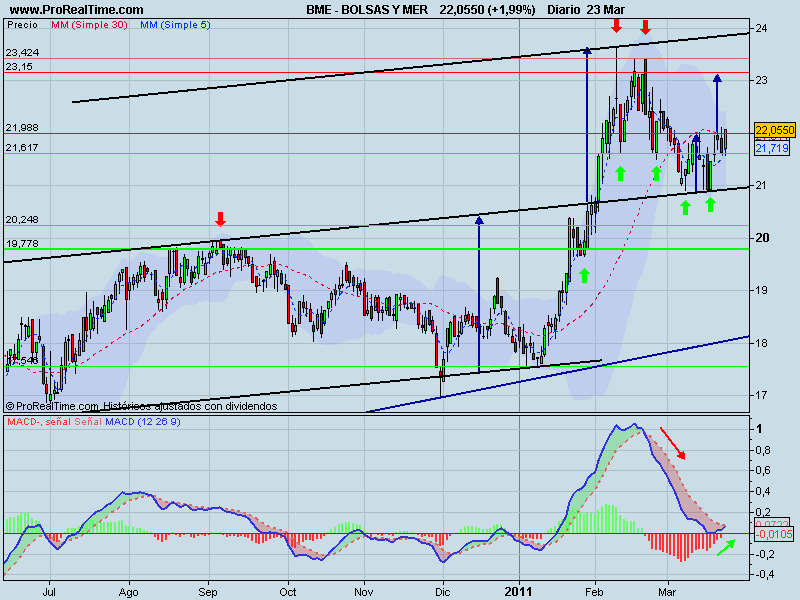Click the Feb month label on time axis
800x600 pixels.
594,592
